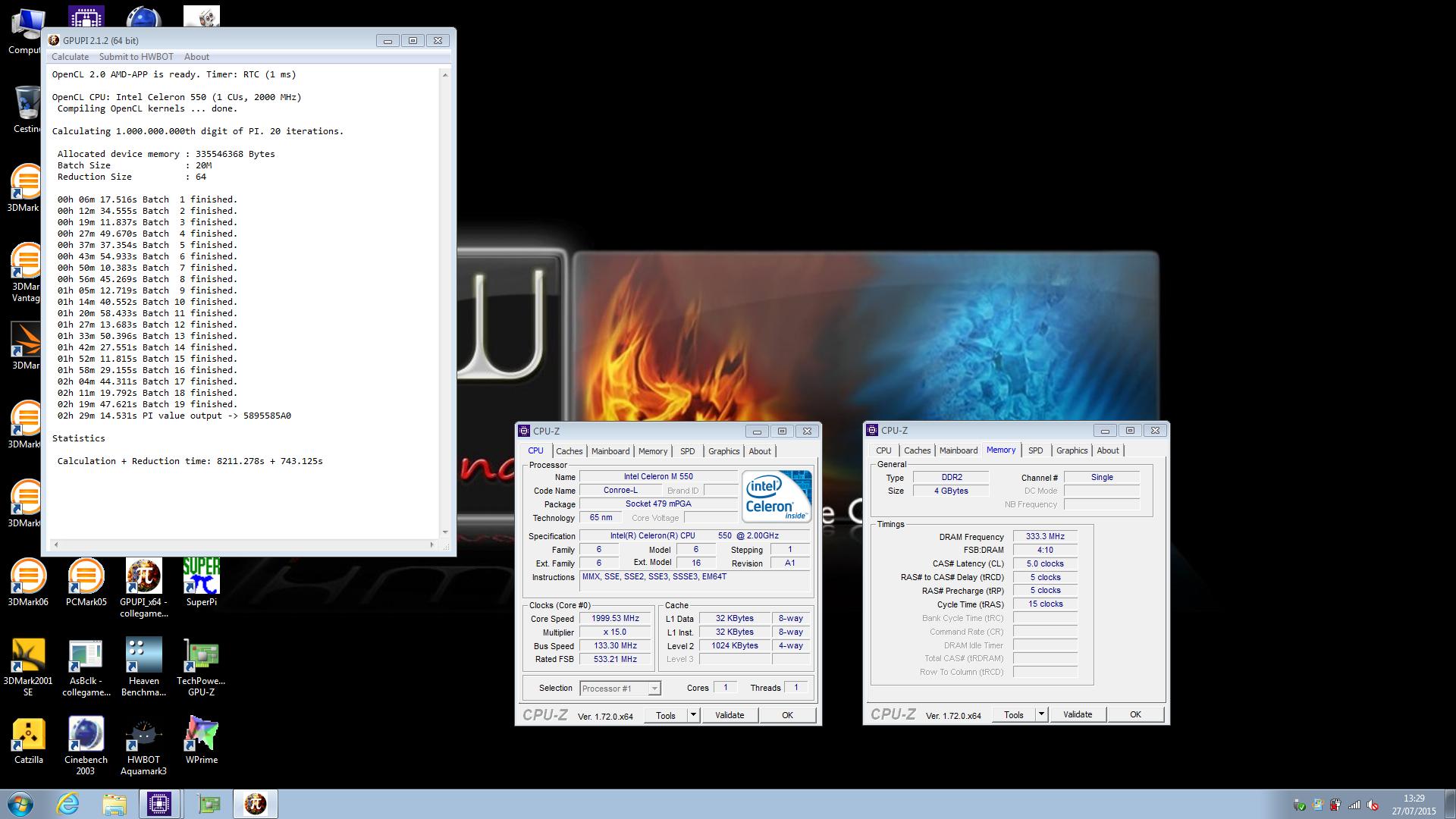Click GPUPI vertical scrollbar up arrow
1456x819 pixels.
[445, 74]
